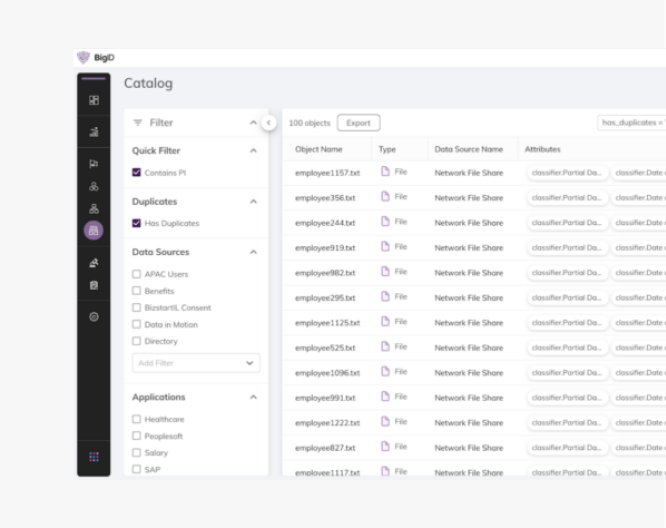This screenshot has height=528, width=666.
Task: Select the highlighted Catalog sidebar icon
Action: tap(94, 230)
